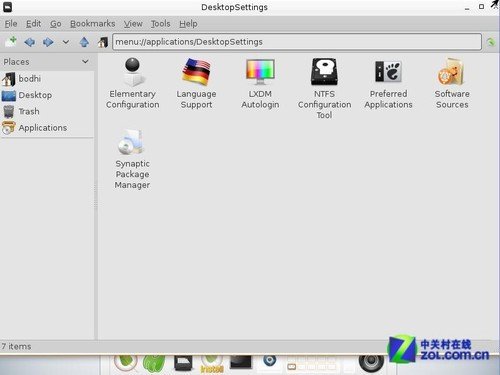Viewport: 500px width, 375px height.
Task: Click the address bar path field
Action: click(297, 42)
